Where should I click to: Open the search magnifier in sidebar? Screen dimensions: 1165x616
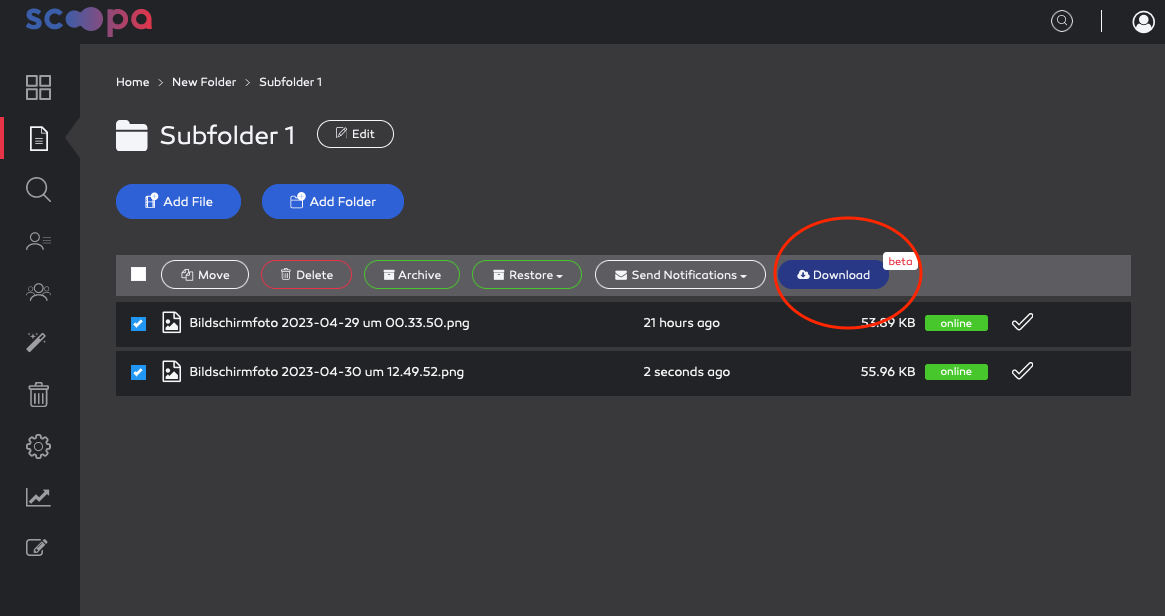point(39,189)
